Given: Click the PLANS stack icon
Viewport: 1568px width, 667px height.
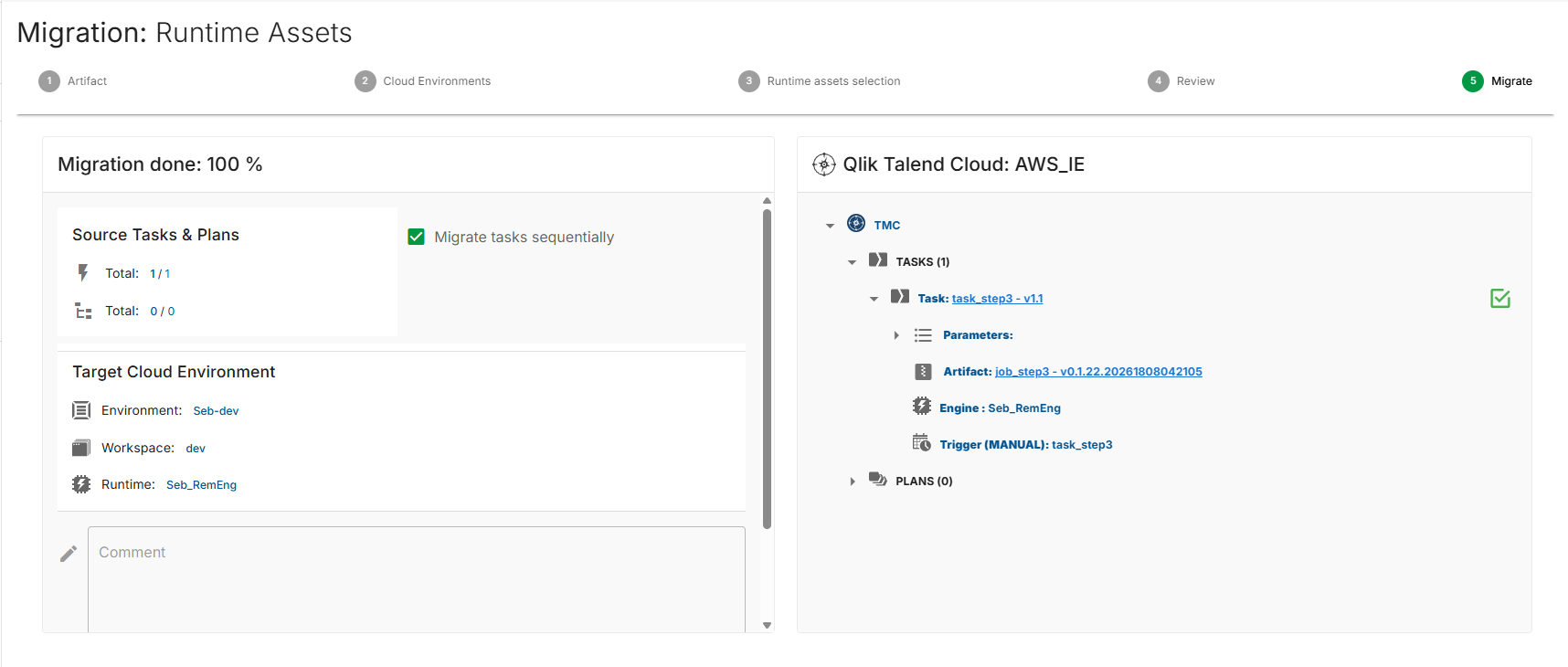Looking at the screenshot, I should 878,479.
